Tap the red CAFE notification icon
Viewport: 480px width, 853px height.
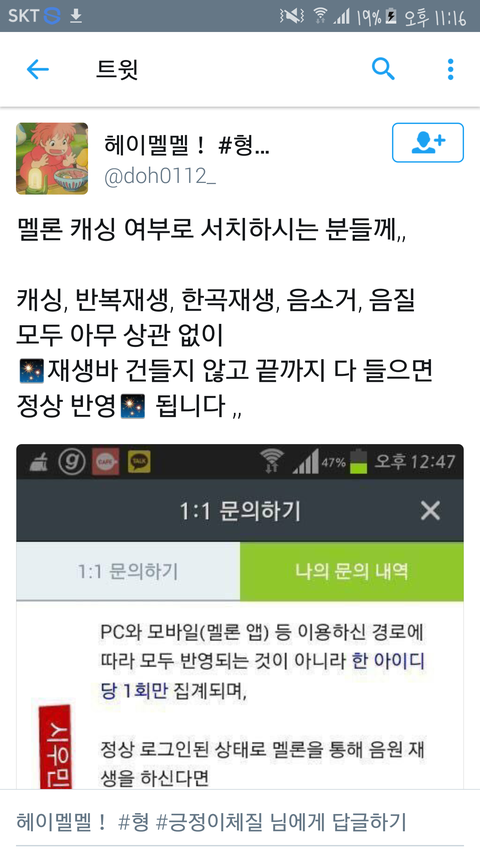point(106,462)
